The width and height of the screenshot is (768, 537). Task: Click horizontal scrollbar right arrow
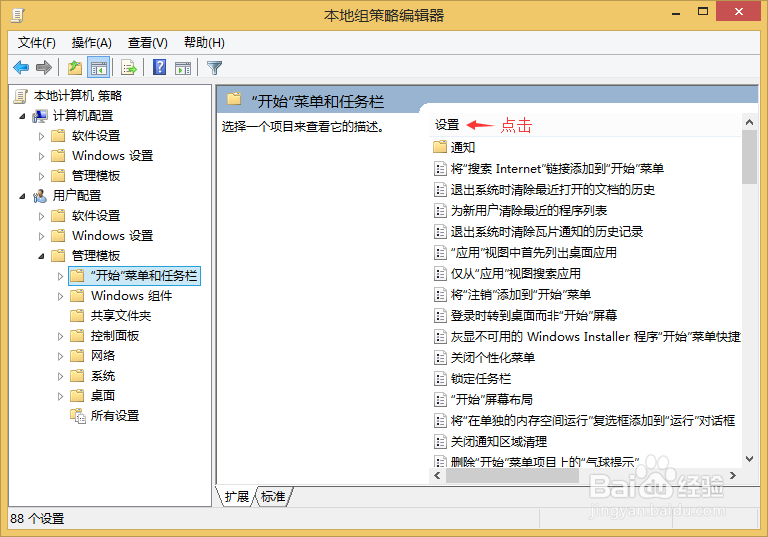pyautogui.click(x=733, y=475)
